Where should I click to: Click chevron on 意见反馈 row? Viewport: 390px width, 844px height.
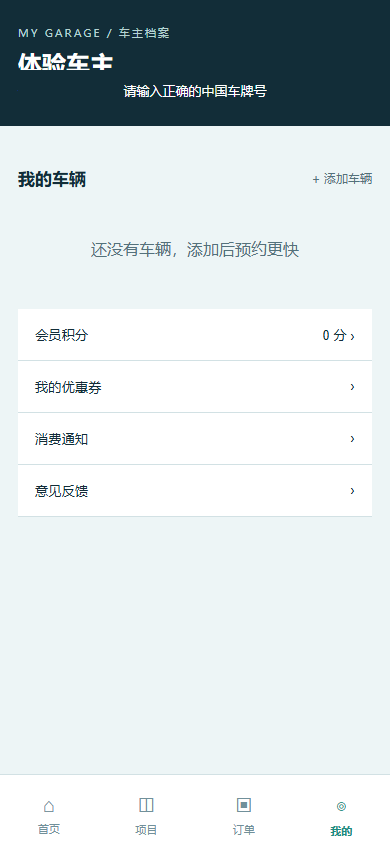(x=352, y=490)
